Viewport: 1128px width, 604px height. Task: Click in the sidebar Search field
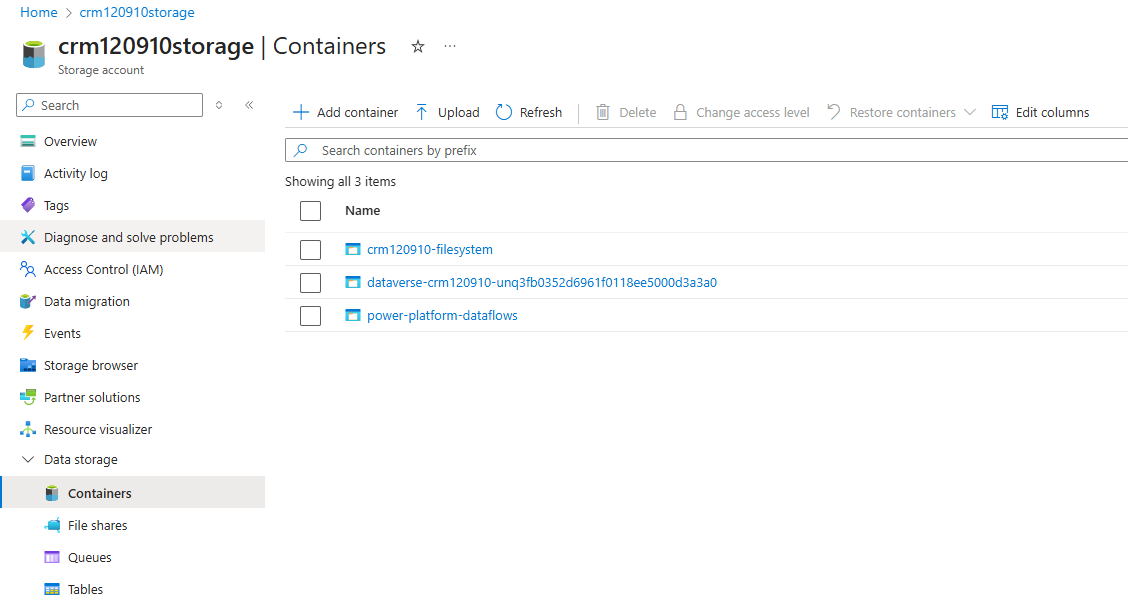click(x=109, y=105)
